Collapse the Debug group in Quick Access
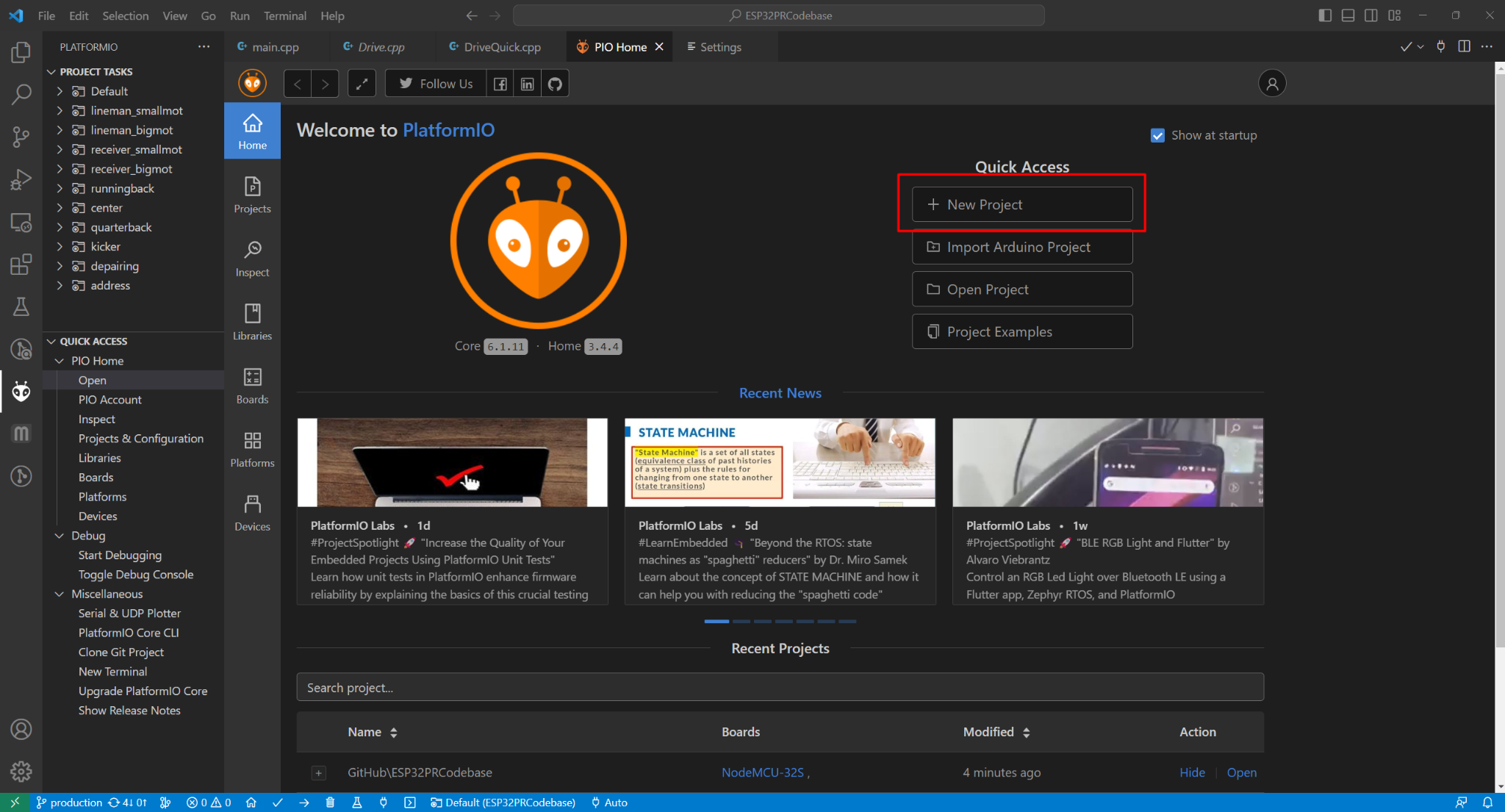 point(60,536)
